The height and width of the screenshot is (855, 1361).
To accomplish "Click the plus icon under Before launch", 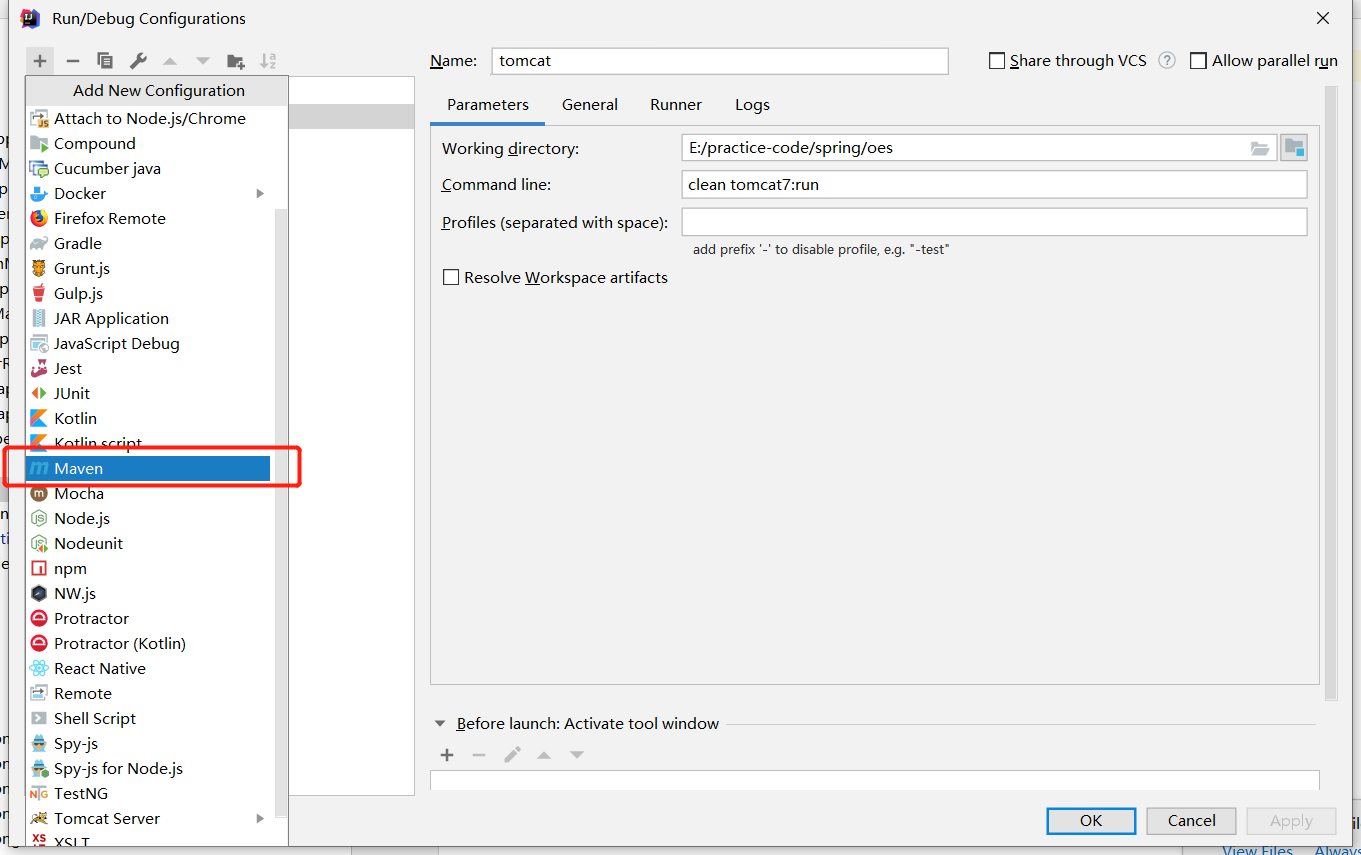I will (x=447, y=755).
